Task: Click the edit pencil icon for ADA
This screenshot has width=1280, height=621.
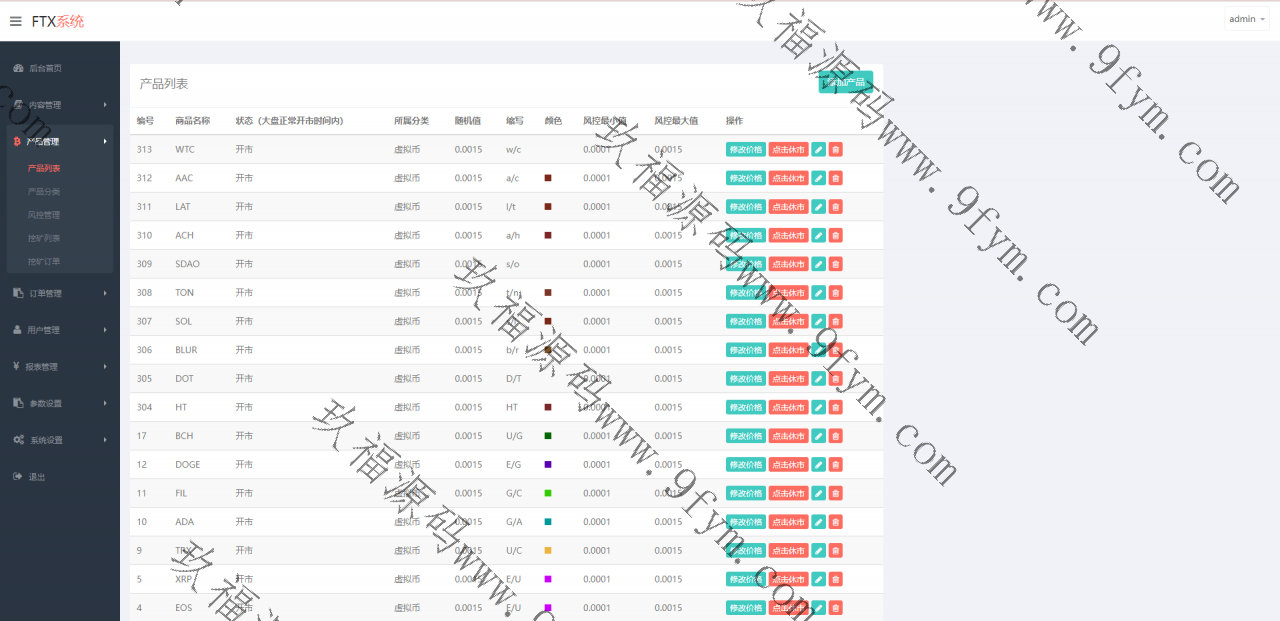Action: click(x=818, y=522)
